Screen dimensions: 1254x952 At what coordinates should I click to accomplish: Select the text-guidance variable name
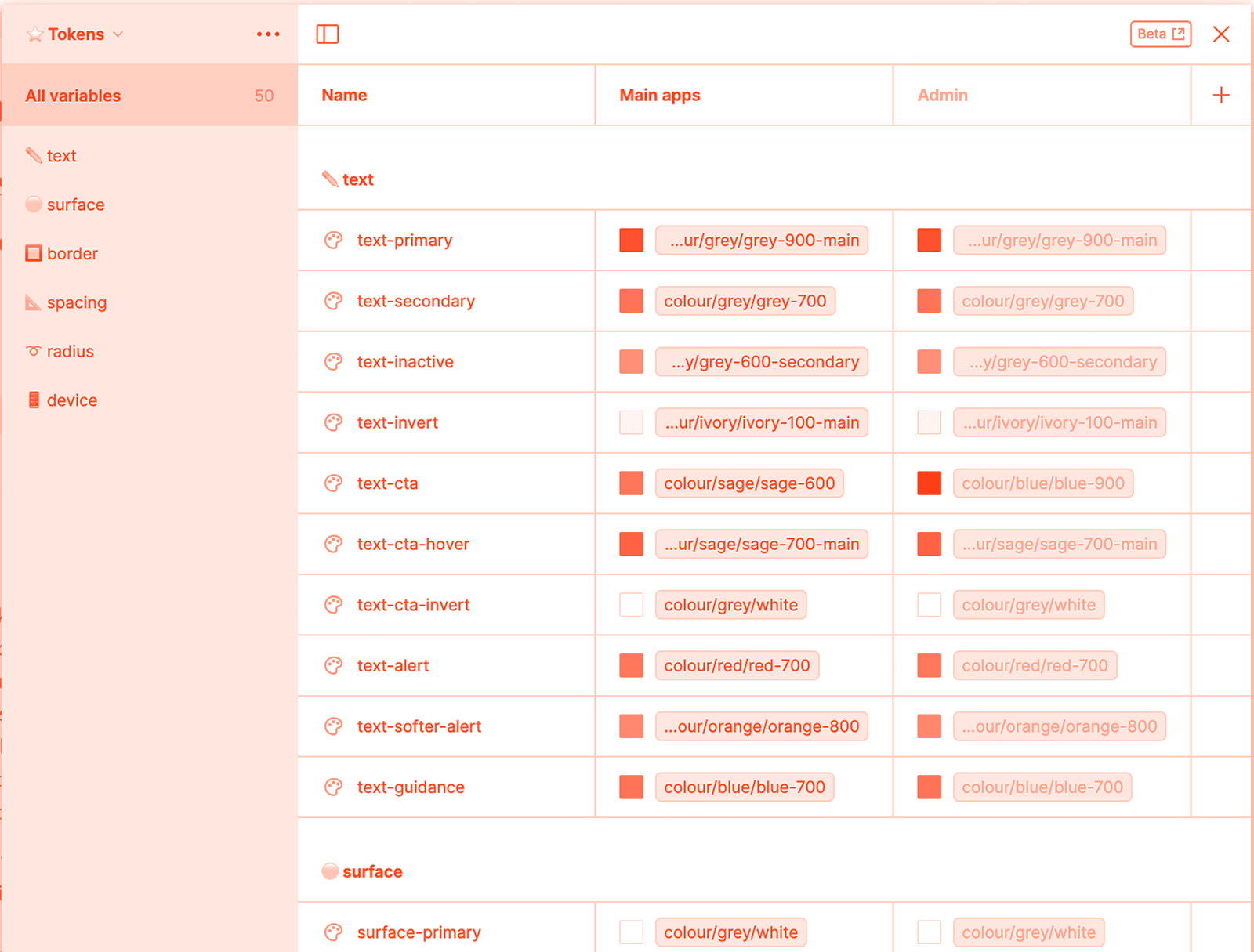tap(411, 787)
